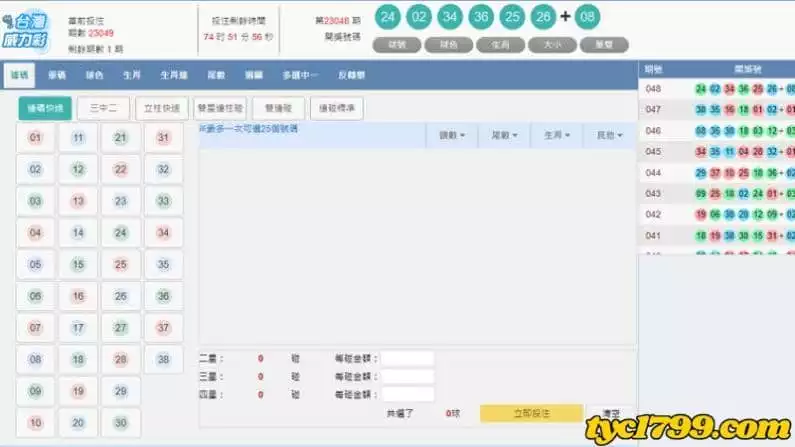Viewport: 795px width, 447px height.
Task: Click drawn result ball 02 at top
Action: tap(419, 17)
